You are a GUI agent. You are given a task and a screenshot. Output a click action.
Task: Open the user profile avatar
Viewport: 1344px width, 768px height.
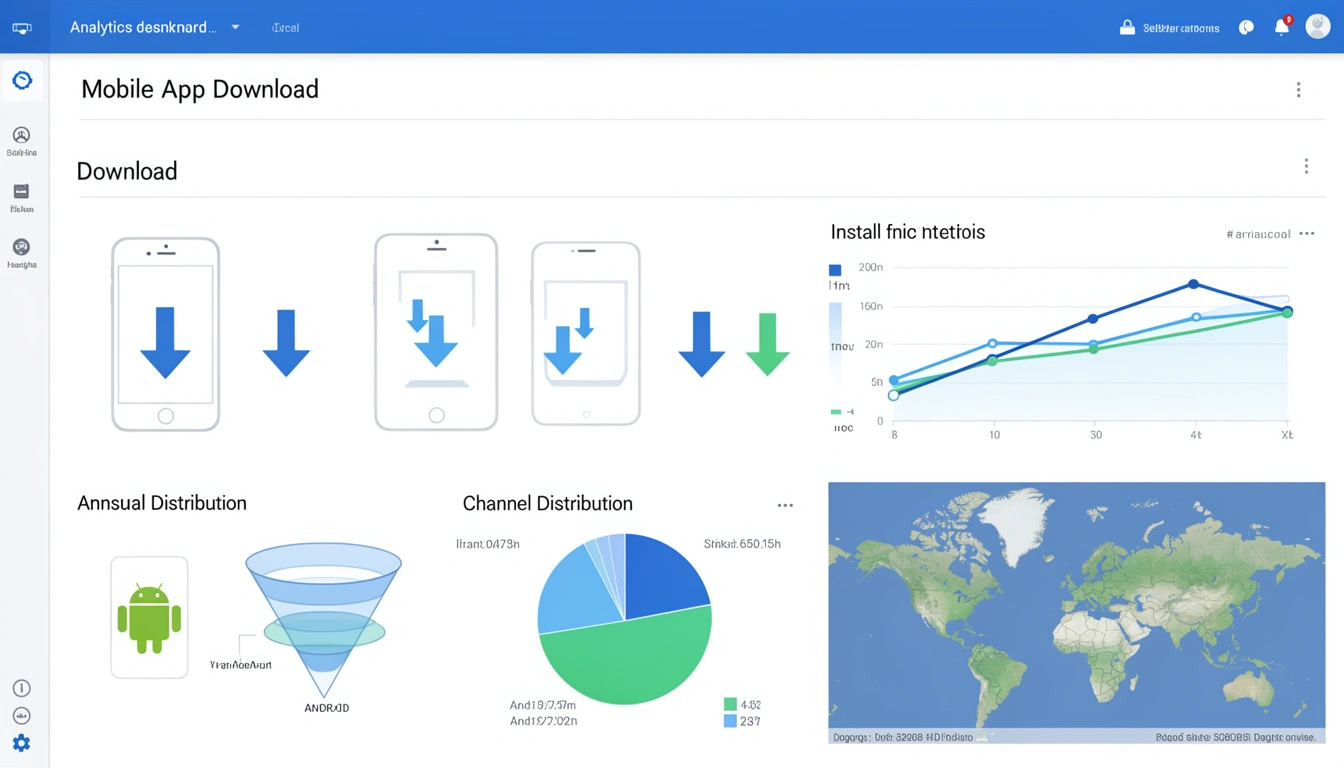pos(1317,26)
